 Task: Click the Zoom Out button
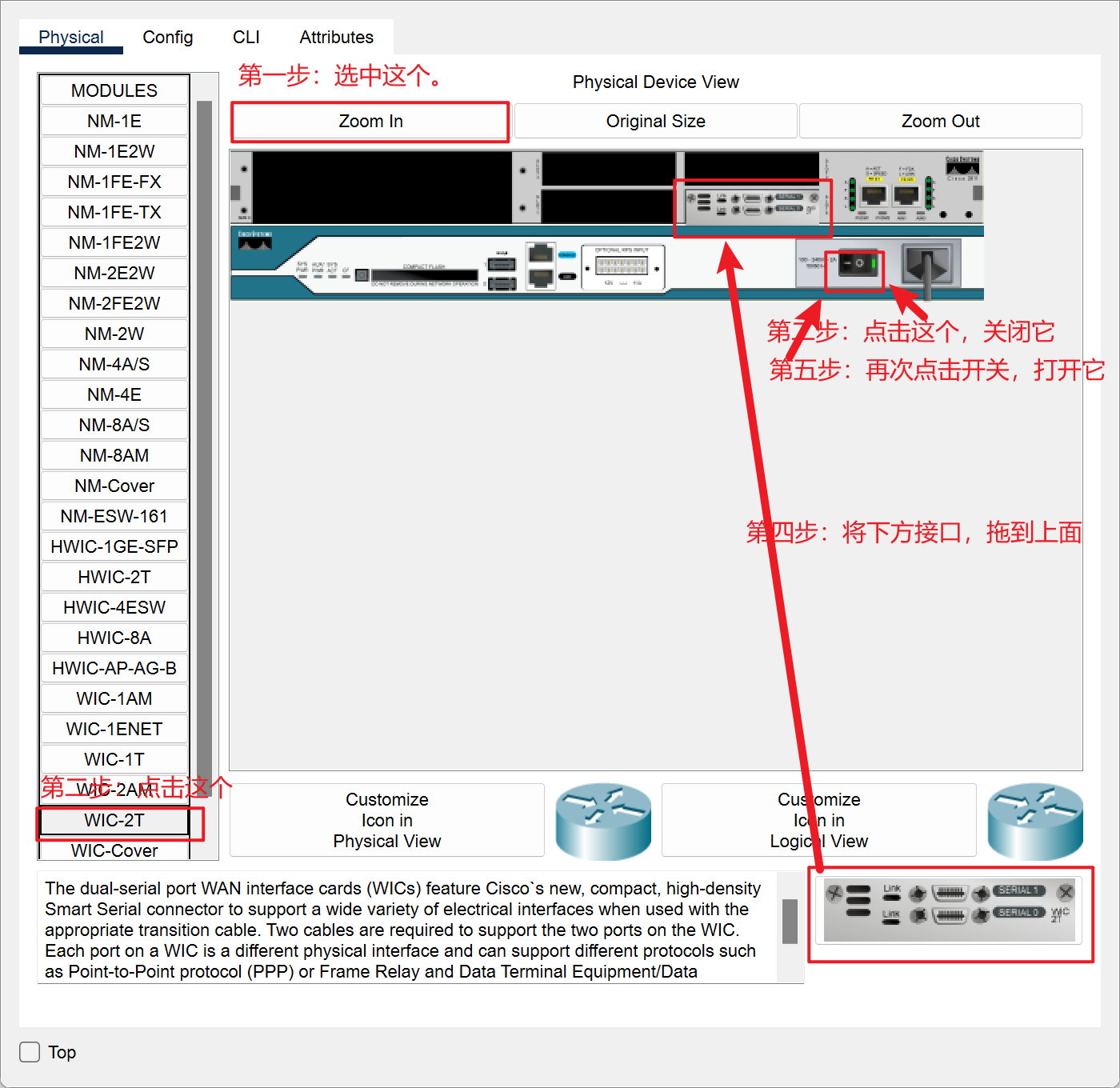tap(941, 122)
